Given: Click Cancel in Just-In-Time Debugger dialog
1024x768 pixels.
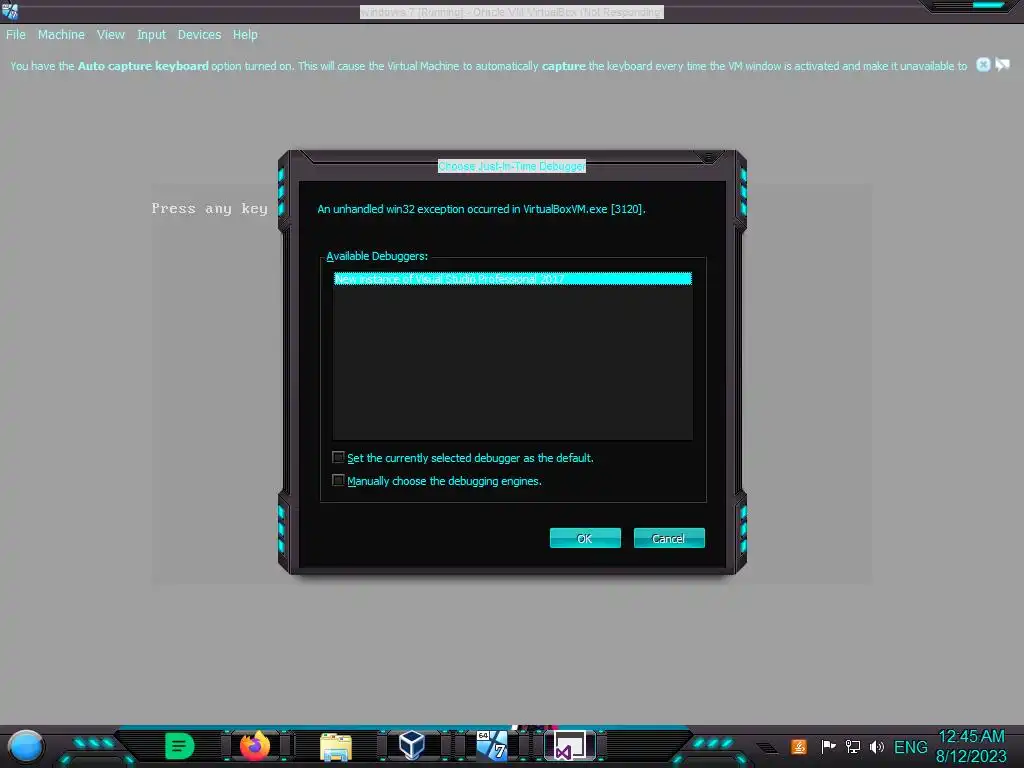Looking at the screenshot, I should tap(669, 538).
